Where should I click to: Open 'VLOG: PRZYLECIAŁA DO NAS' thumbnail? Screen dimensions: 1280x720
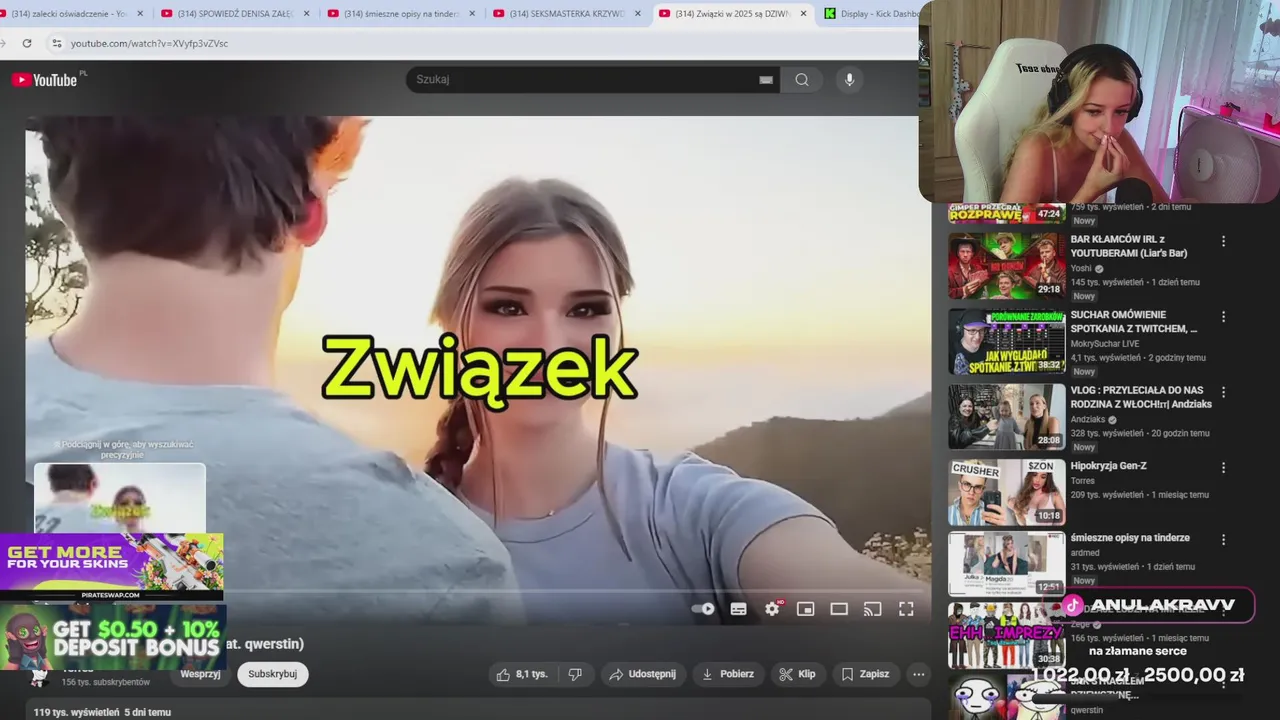point(1007,417)
